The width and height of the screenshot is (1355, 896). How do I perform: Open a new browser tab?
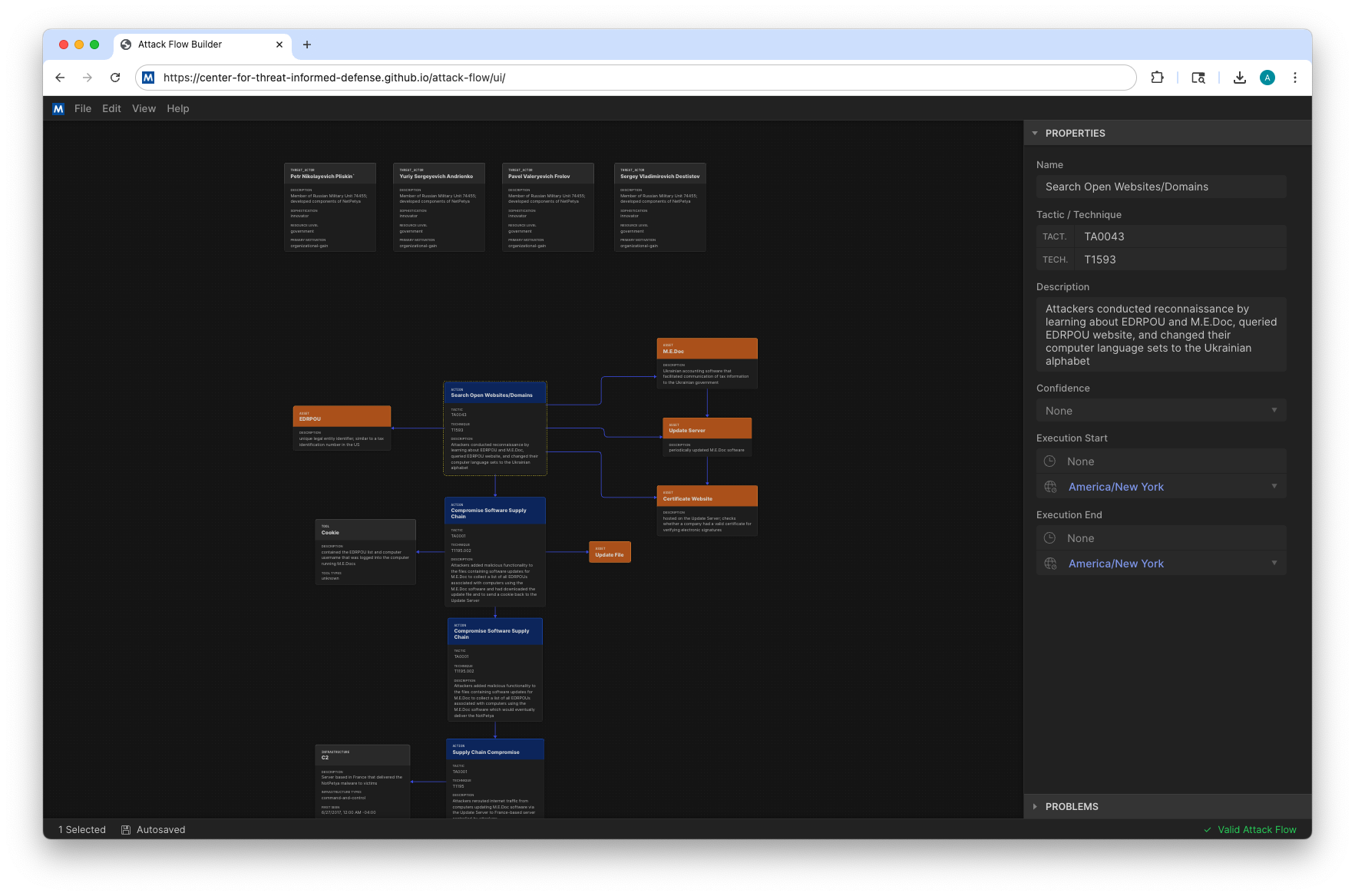[x=307, y=45]
